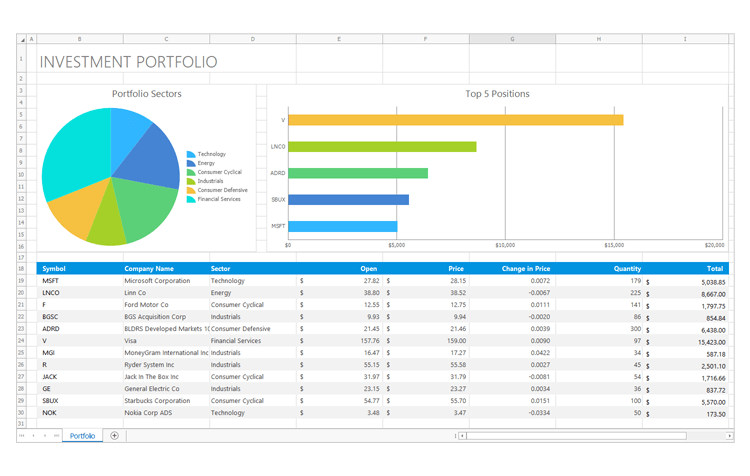Select the Symbol column header cell
The width and height of the screenshot is (750, 476).
click(78, 268)
